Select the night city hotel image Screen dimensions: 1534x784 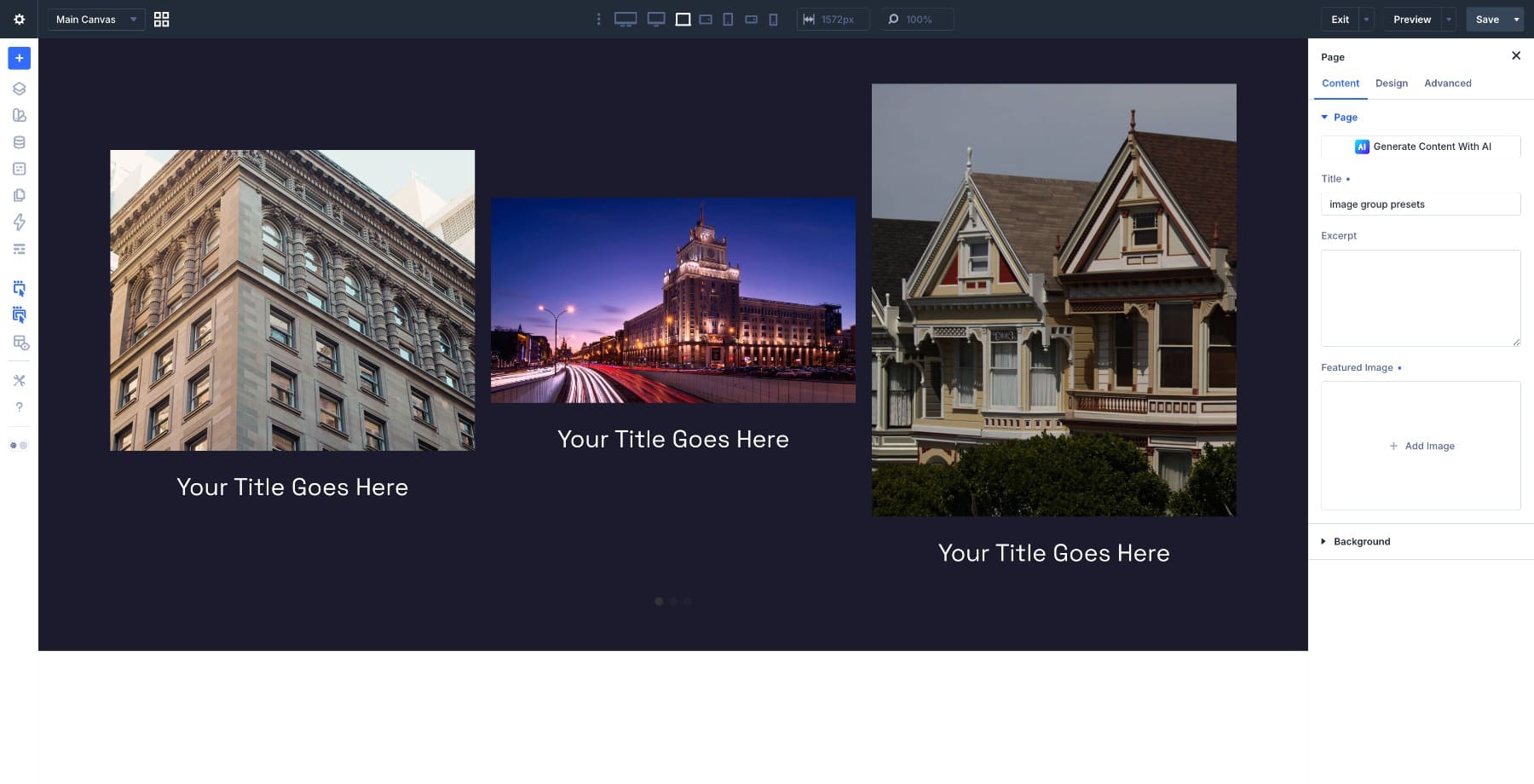[x=673, y=301]
